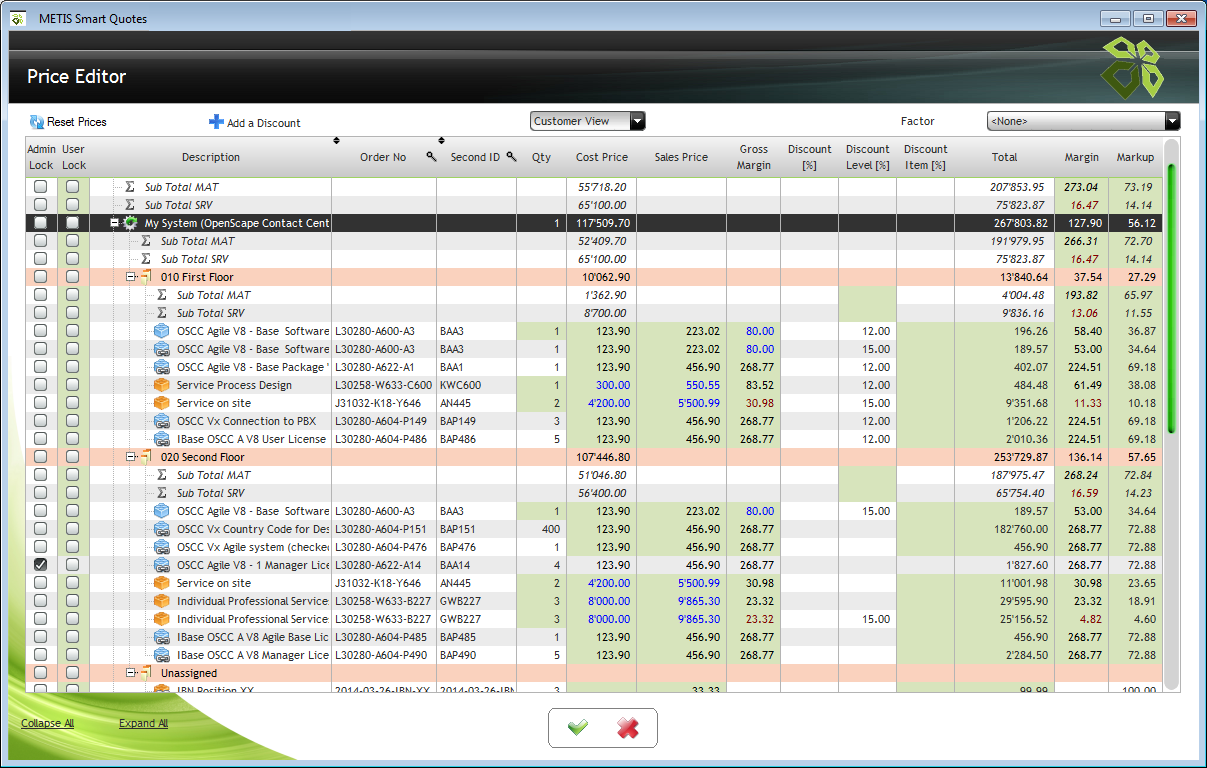The height and width of the screenshot is (768, 1207).
Task: Collapse the My System tree node
Action: 115,223
